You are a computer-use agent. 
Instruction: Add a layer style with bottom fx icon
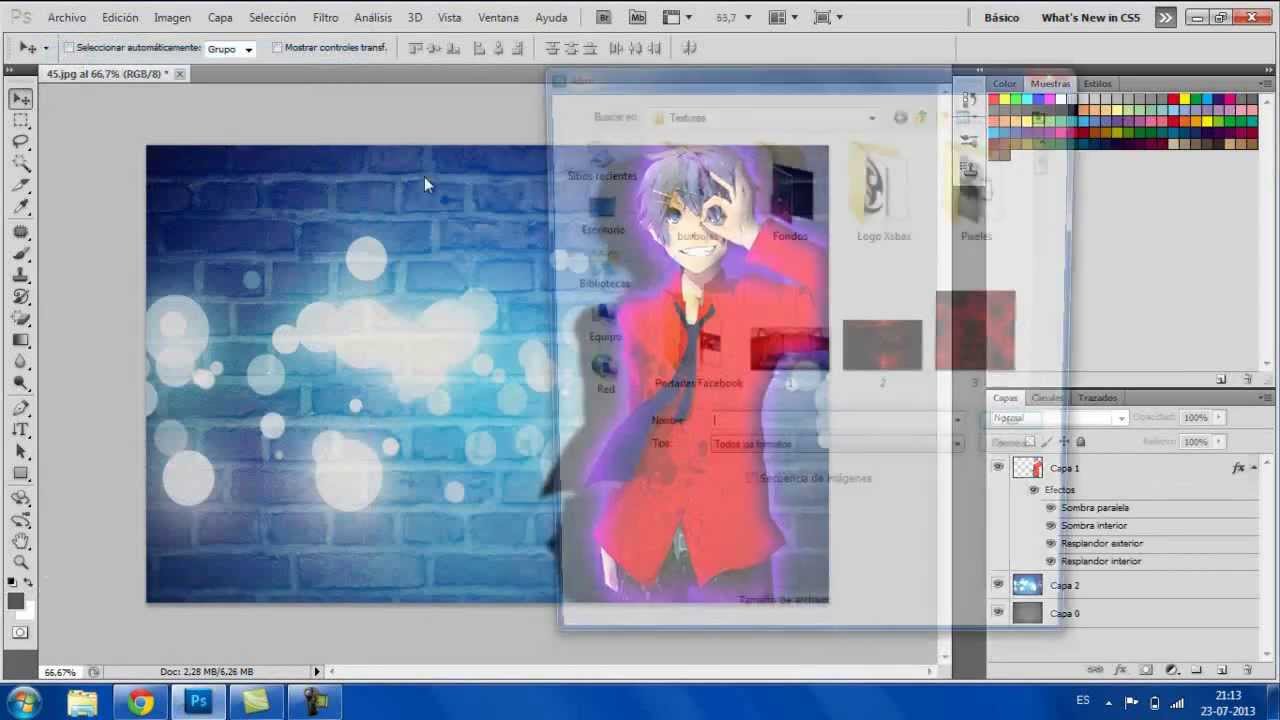tap(1121, 670)
